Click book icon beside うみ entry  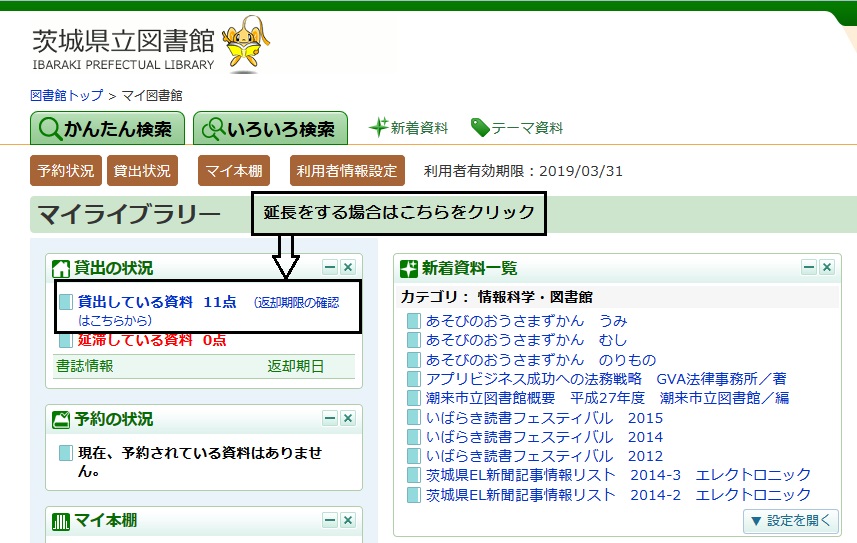(414, 321)
